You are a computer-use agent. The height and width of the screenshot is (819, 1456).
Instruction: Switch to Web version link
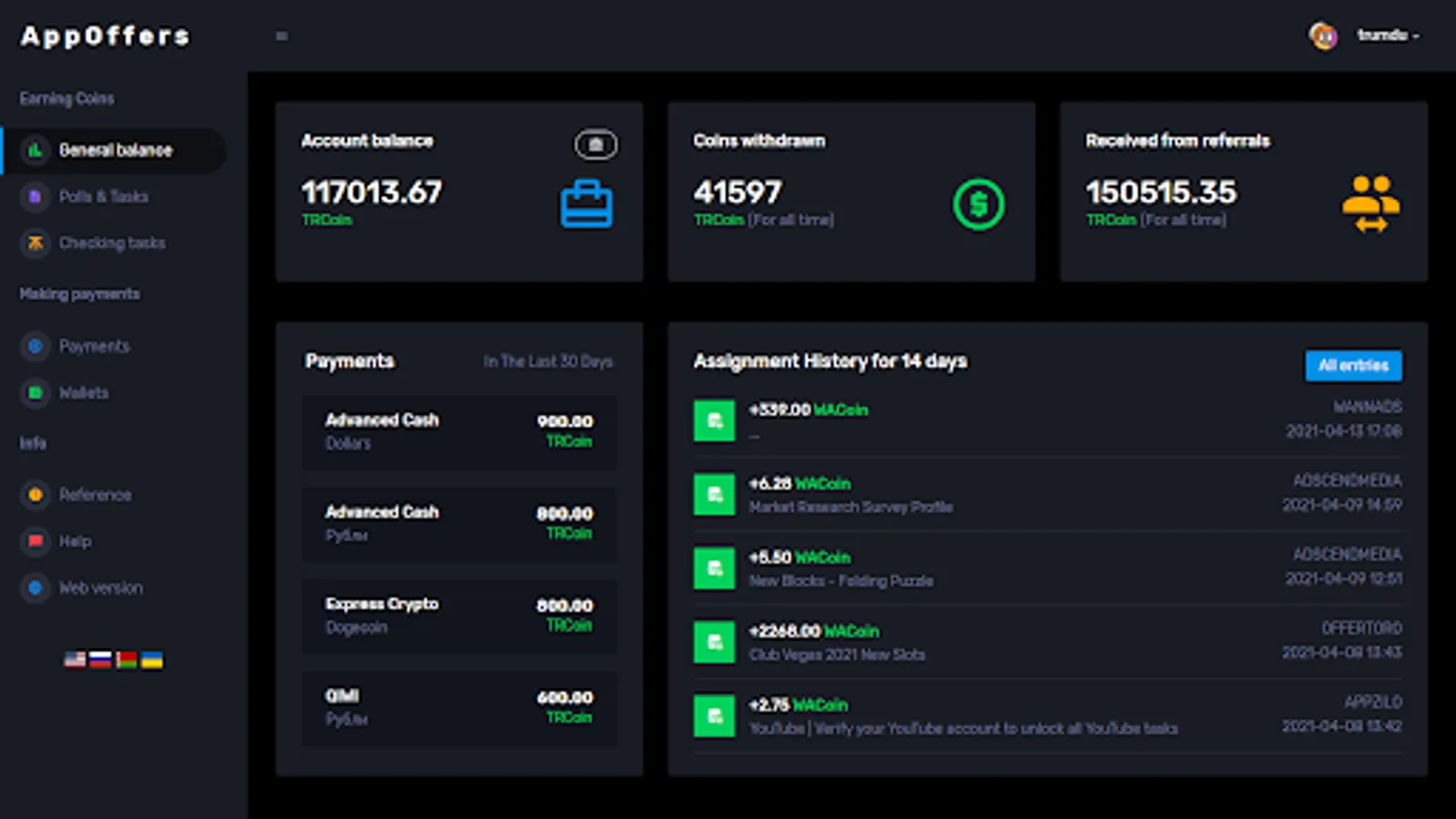pos(101,588)
